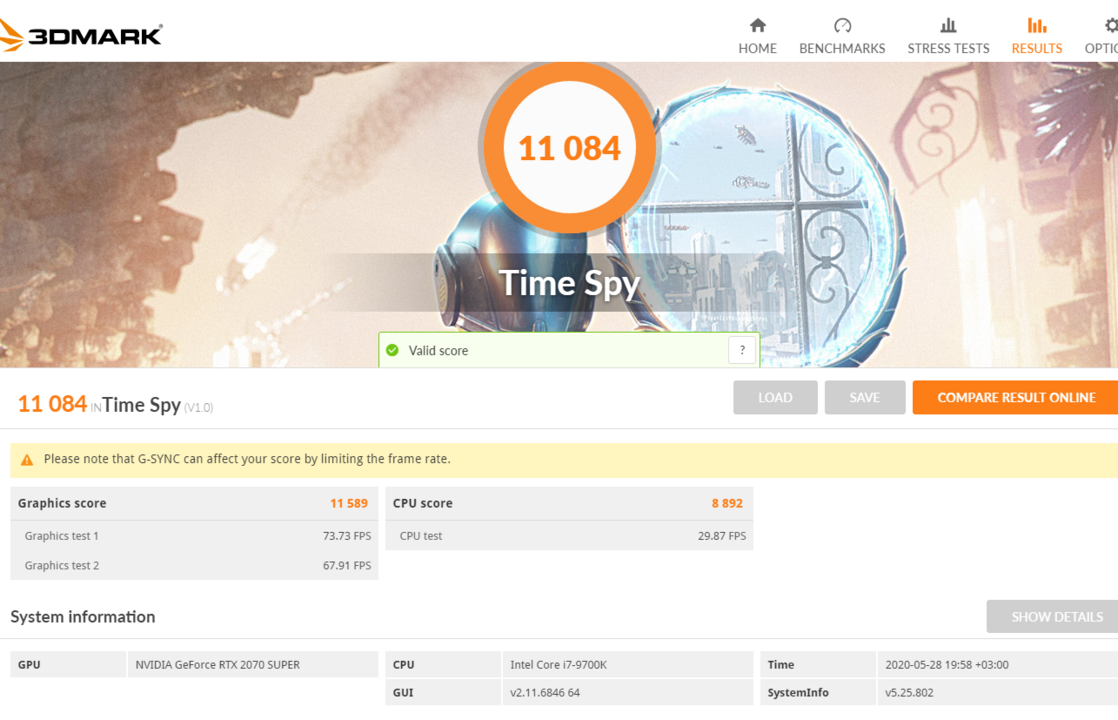Click the GPU field label

(x=29, y=664)
